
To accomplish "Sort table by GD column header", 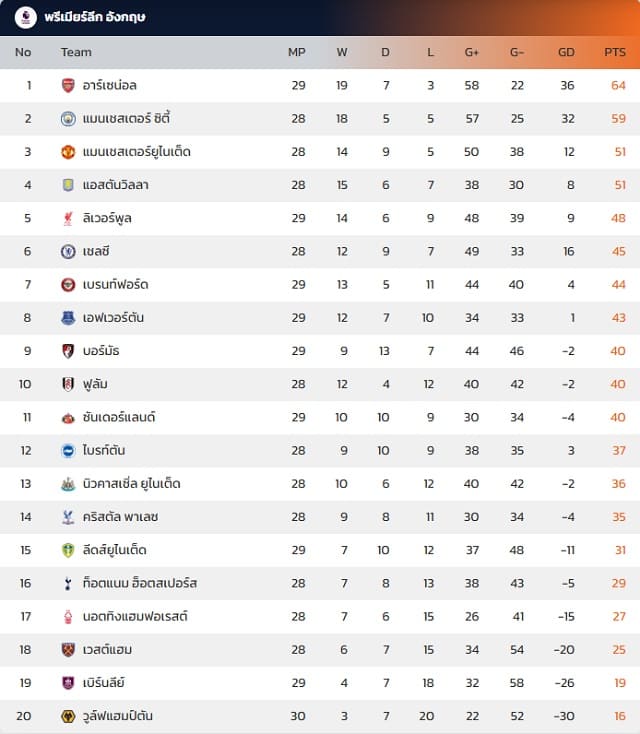I will [566, 52].
